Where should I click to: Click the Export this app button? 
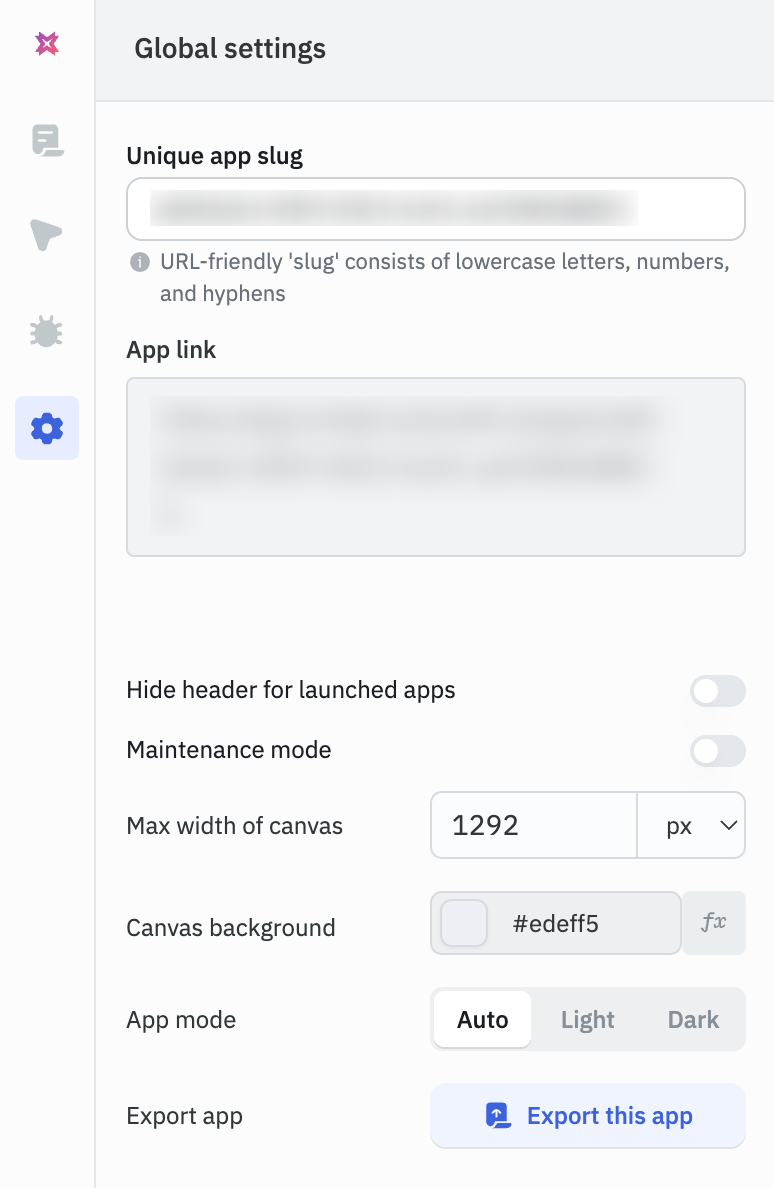coord(587,1115)
